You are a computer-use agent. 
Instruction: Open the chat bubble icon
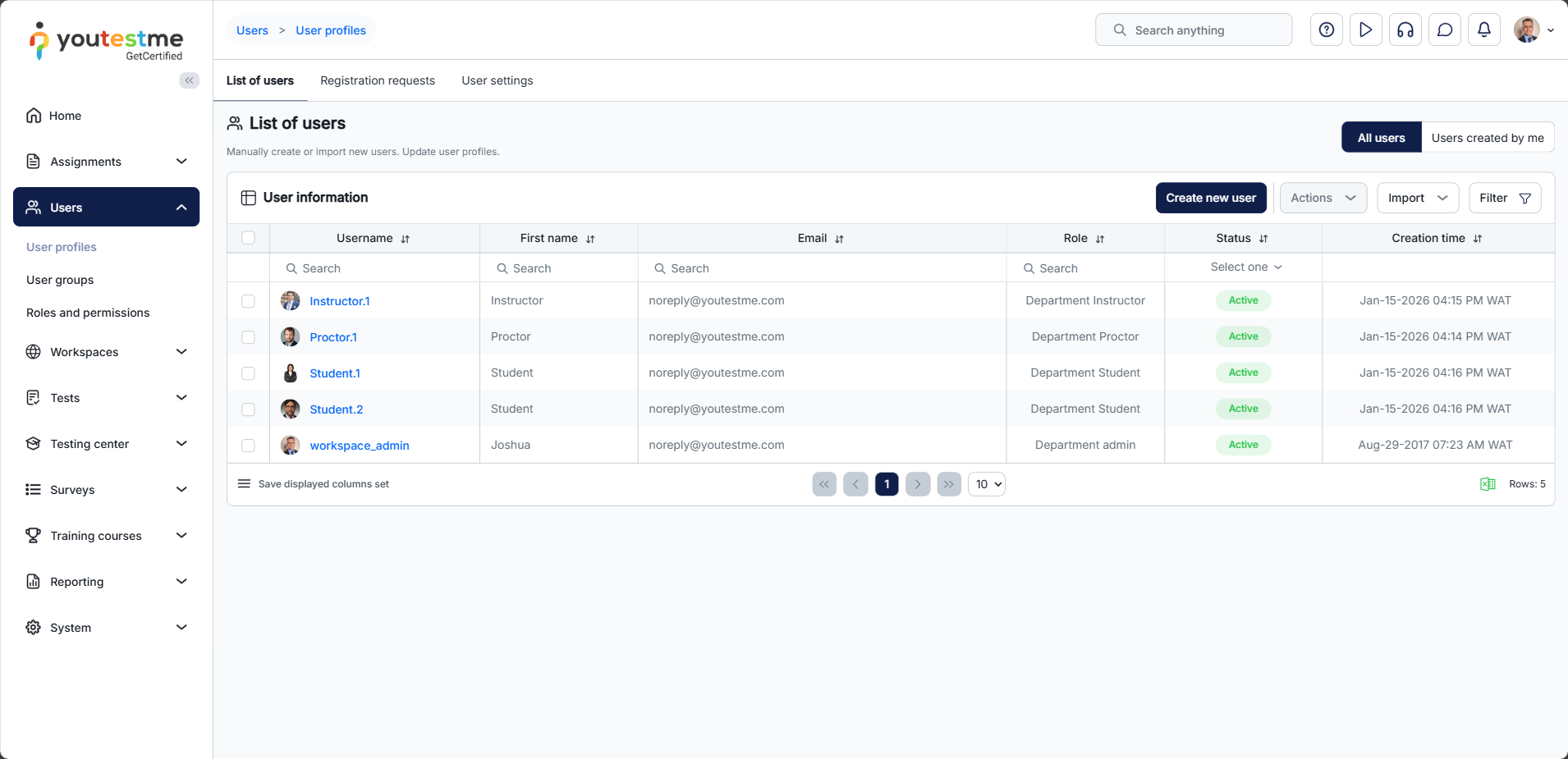[x=1444, y=30]
